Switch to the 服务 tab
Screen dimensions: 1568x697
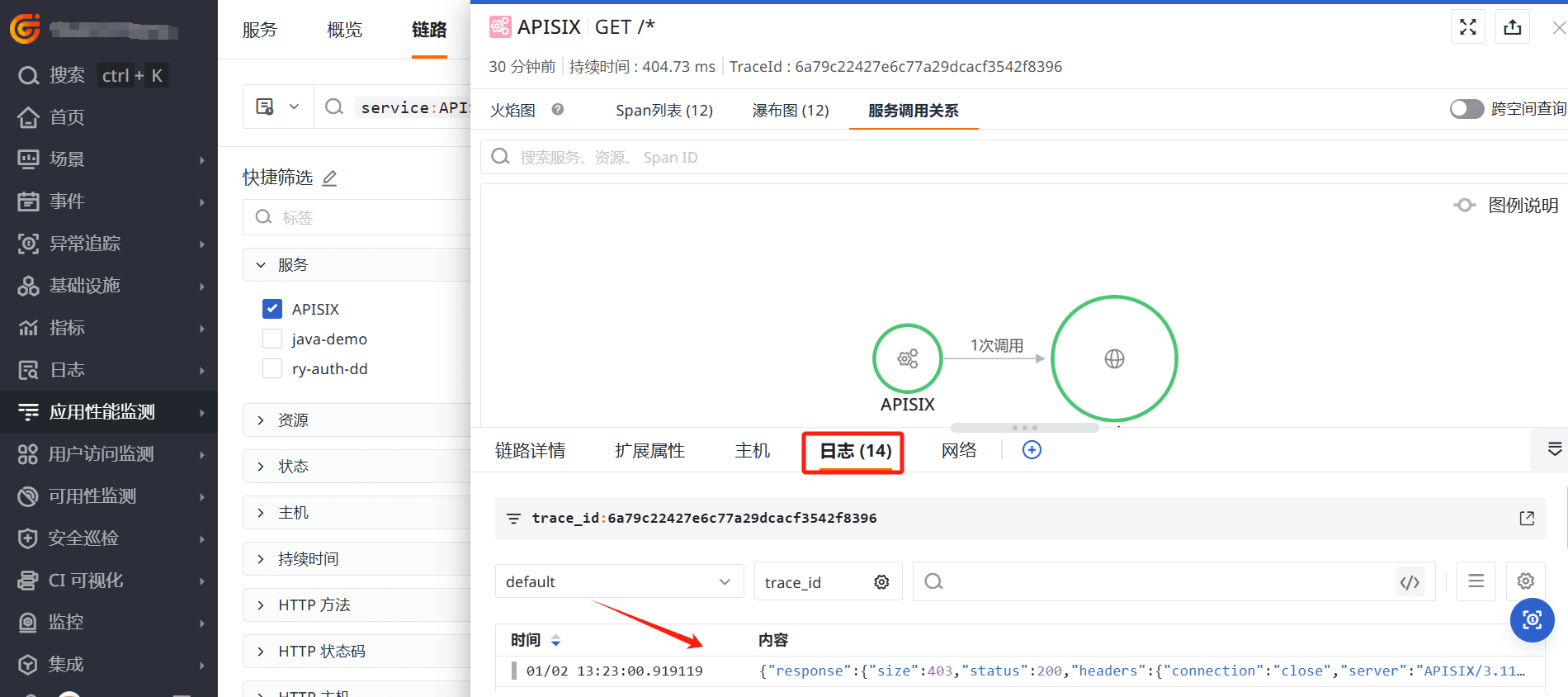(x=260, y=30)
